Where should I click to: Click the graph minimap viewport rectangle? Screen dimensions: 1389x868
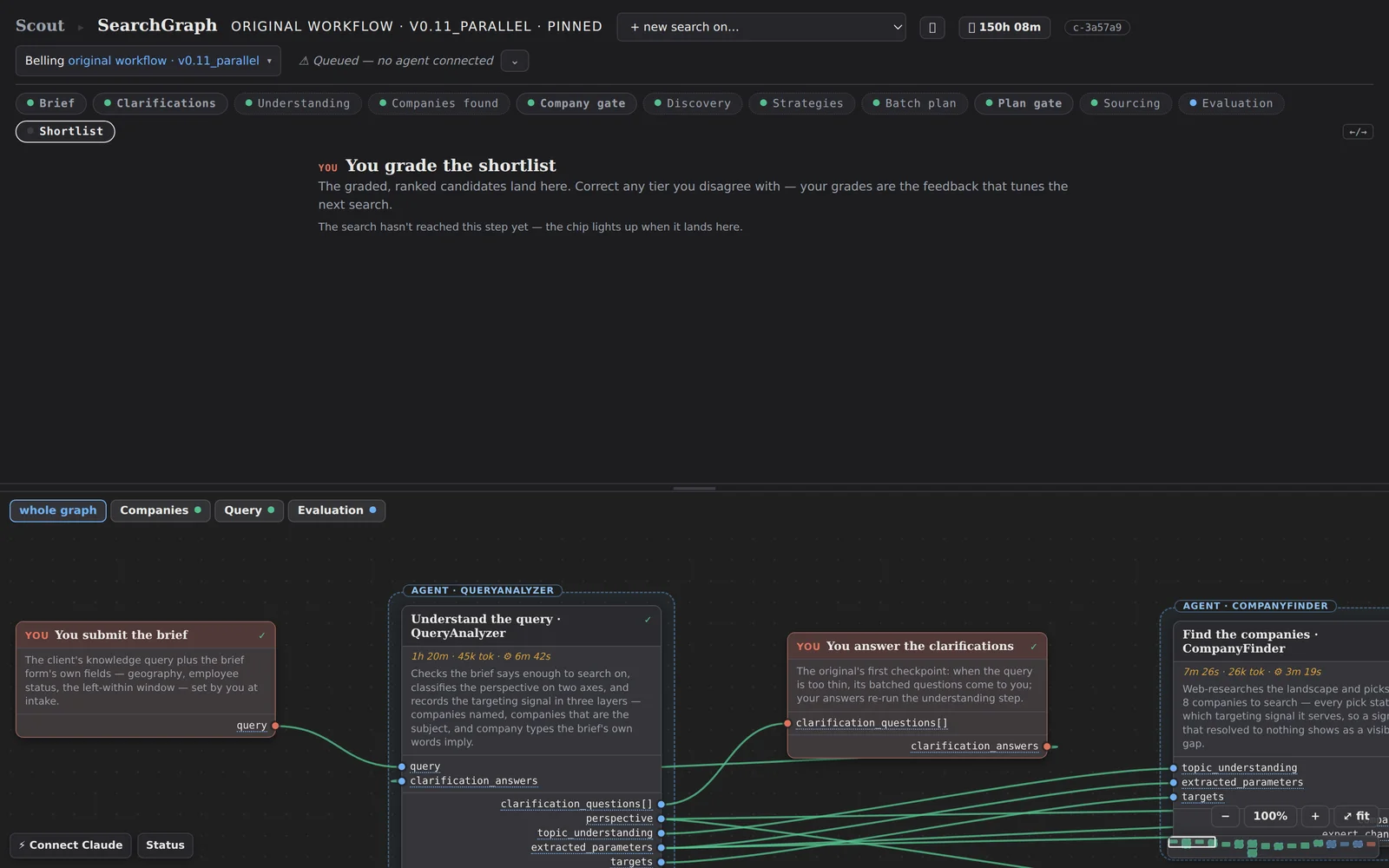tap(1191, 842)
